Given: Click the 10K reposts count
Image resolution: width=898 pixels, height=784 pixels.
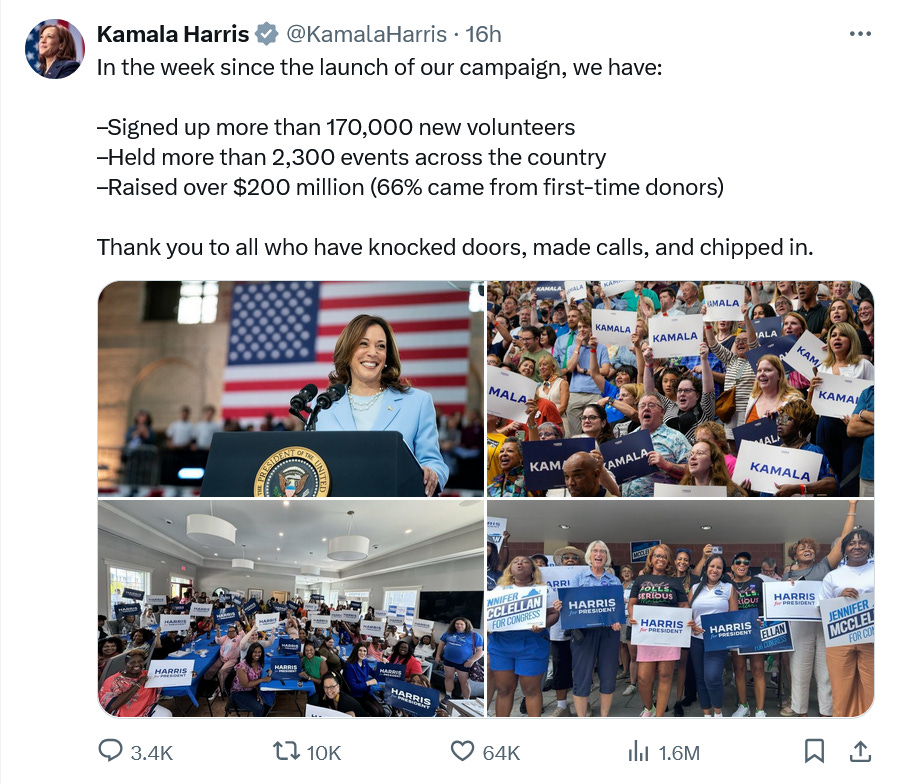Looking at the screenshot, I should pyautogui.click(x=324, y=753).
